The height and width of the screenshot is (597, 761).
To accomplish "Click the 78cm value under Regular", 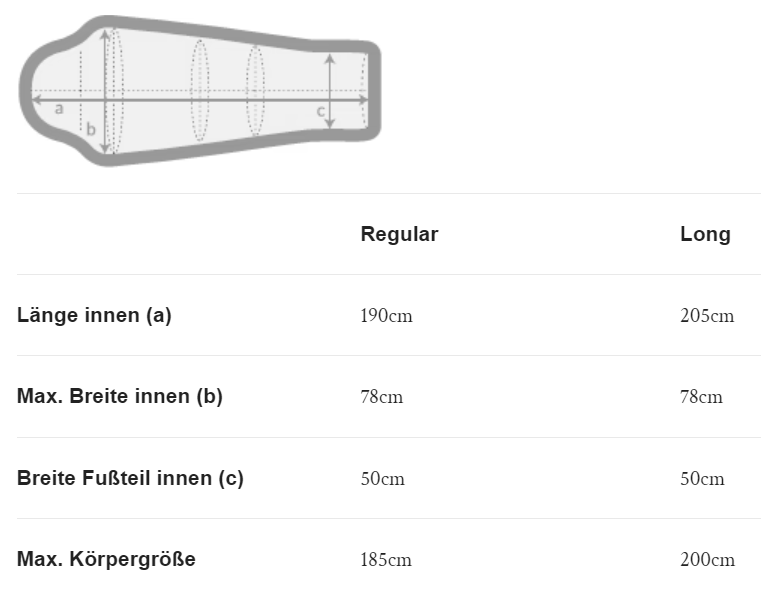I will pos(381,397).
